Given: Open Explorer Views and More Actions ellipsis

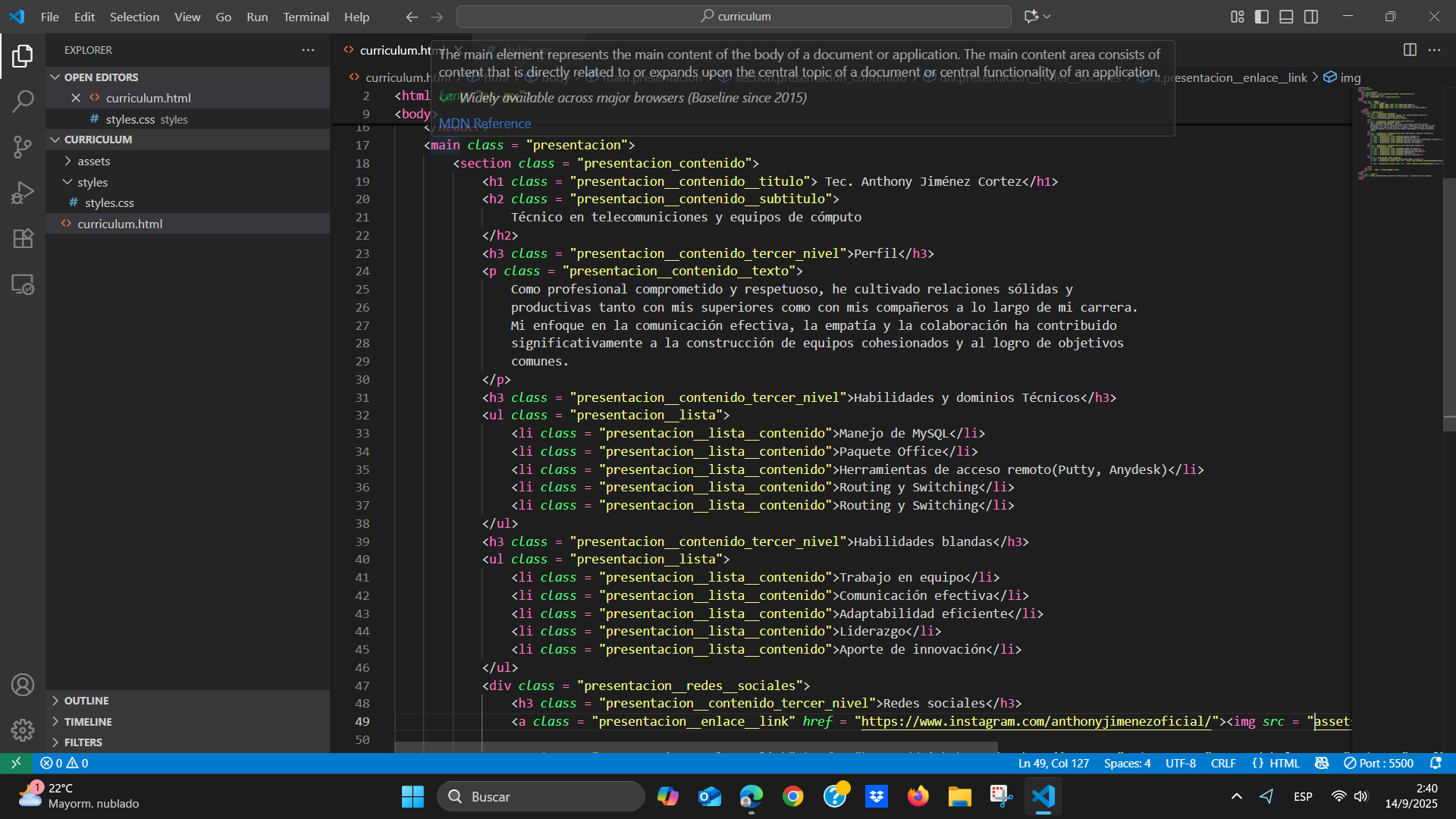Looking at the screenshot, I should [x=308, y=50].
